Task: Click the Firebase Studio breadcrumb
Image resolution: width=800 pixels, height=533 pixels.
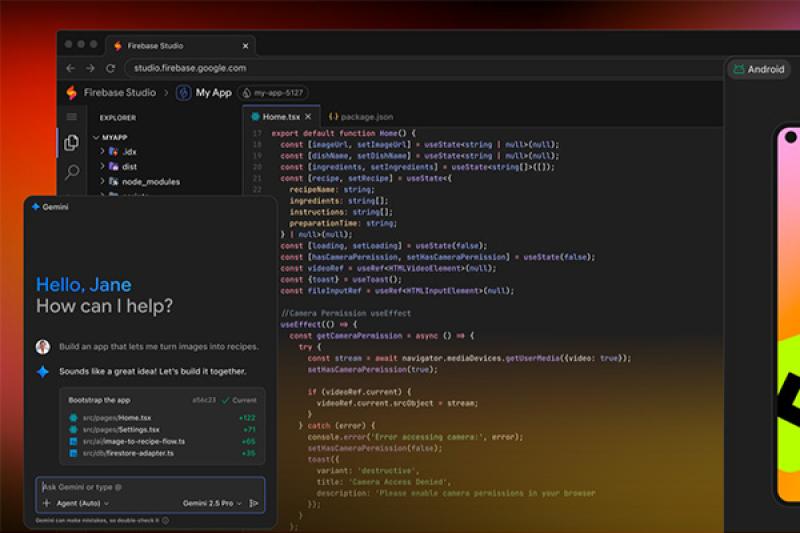Action: 120,93
